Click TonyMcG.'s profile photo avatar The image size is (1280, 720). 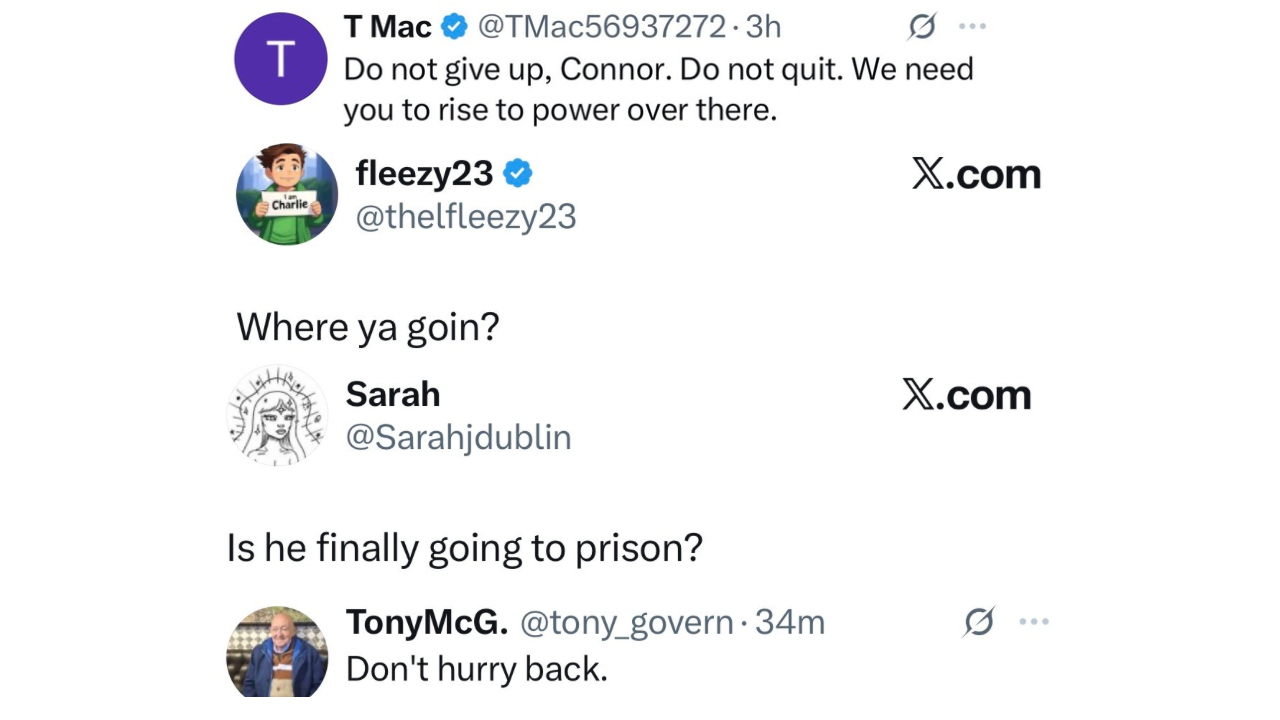pos(277,652)
